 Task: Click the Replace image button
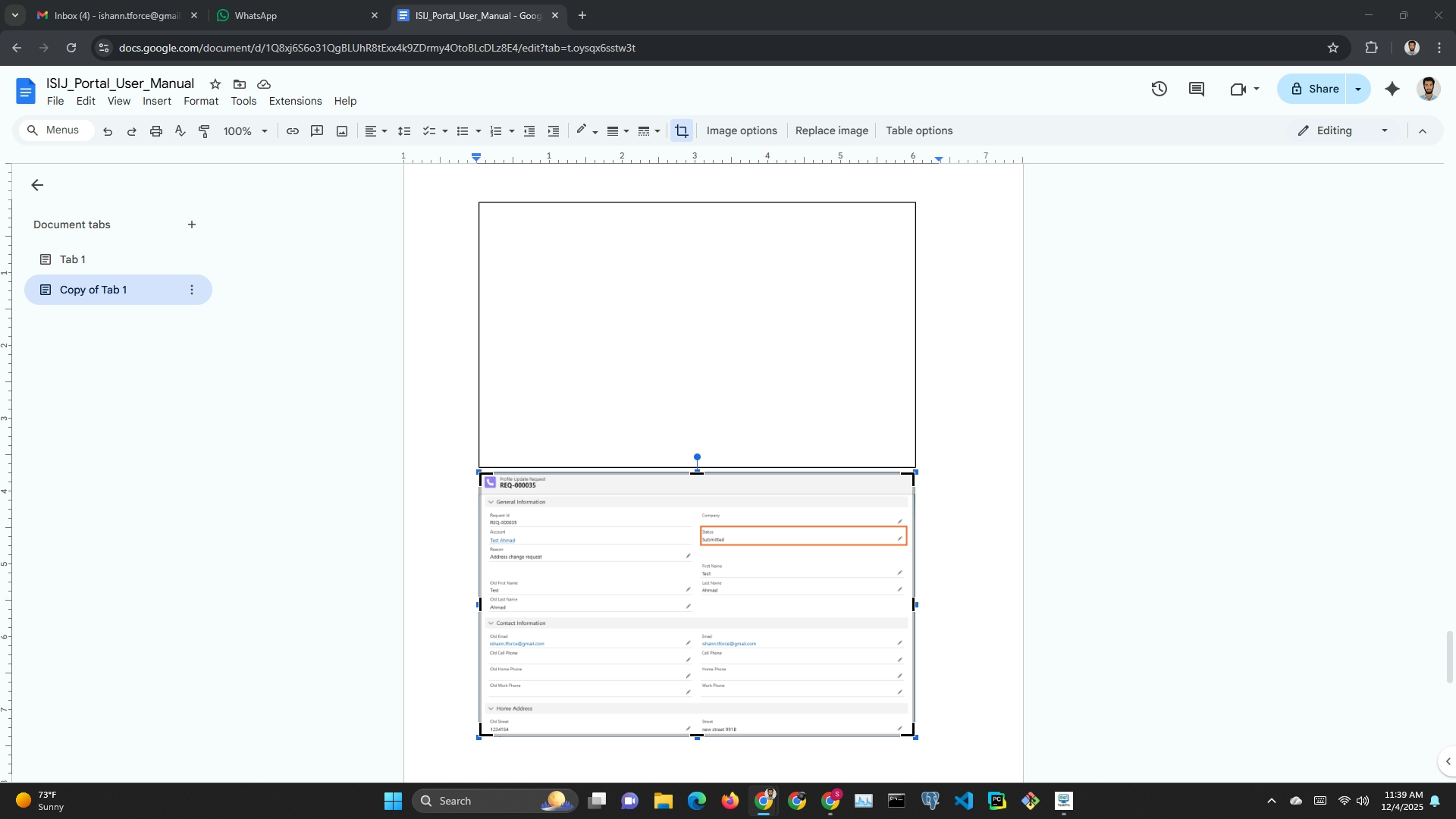(x=831, y=130)
